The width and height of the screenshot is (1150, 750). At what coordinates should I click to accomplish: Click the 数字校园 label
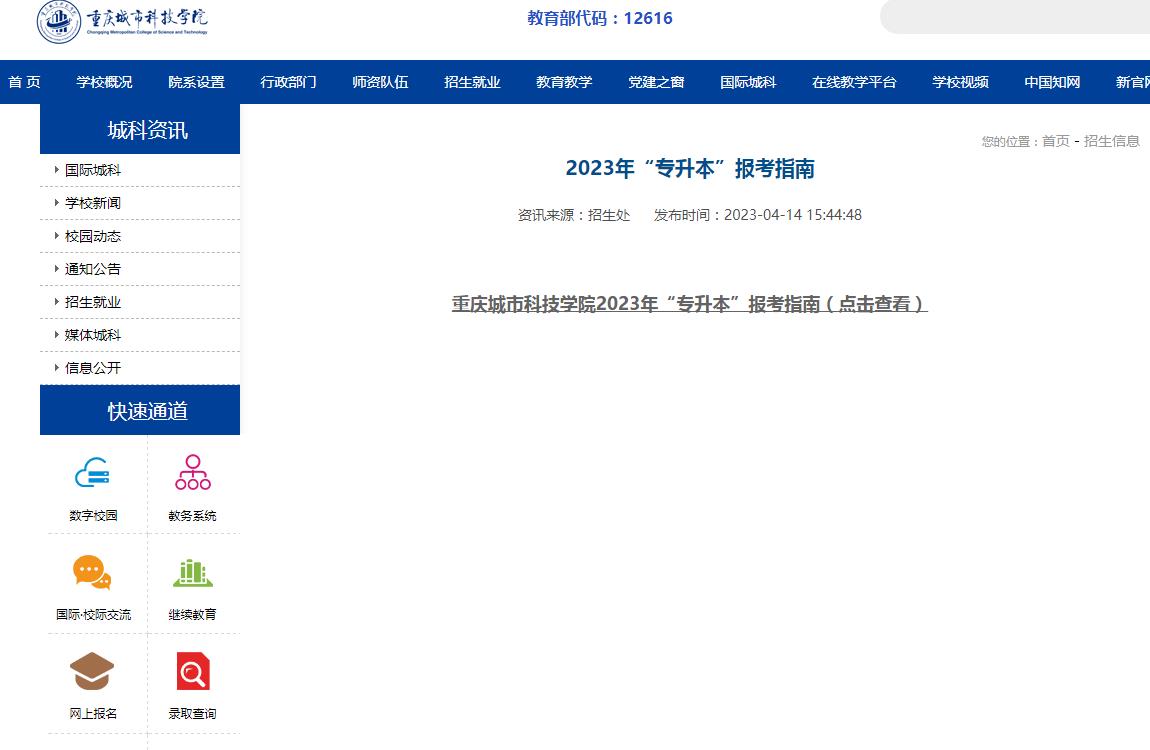[93, 515]
